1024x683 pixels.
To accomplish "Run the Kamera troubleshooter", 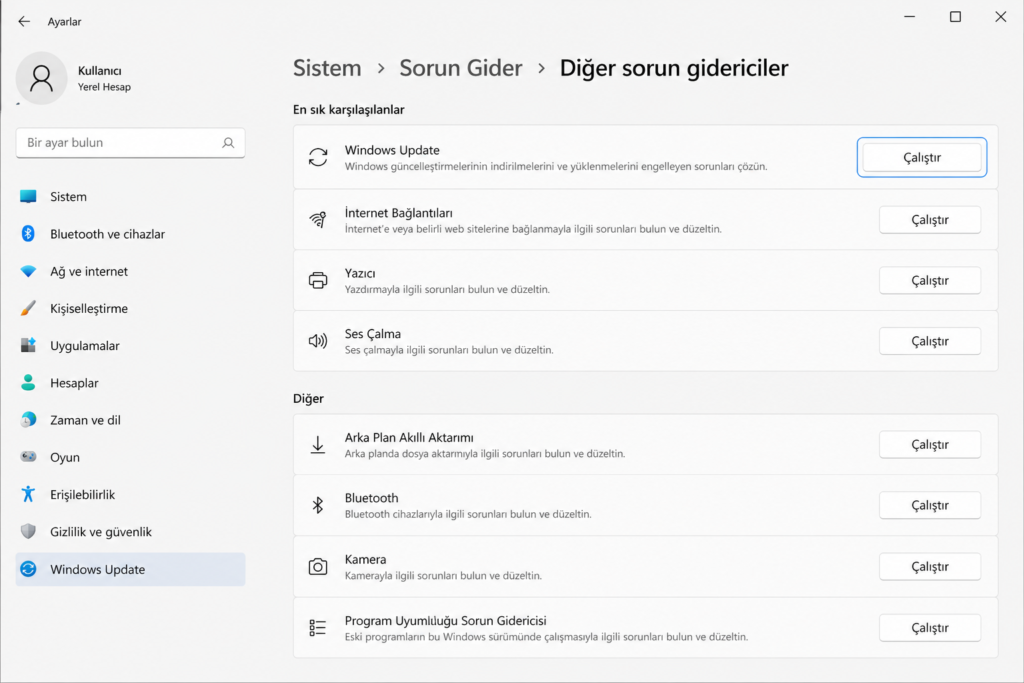I will click(930, 567).
